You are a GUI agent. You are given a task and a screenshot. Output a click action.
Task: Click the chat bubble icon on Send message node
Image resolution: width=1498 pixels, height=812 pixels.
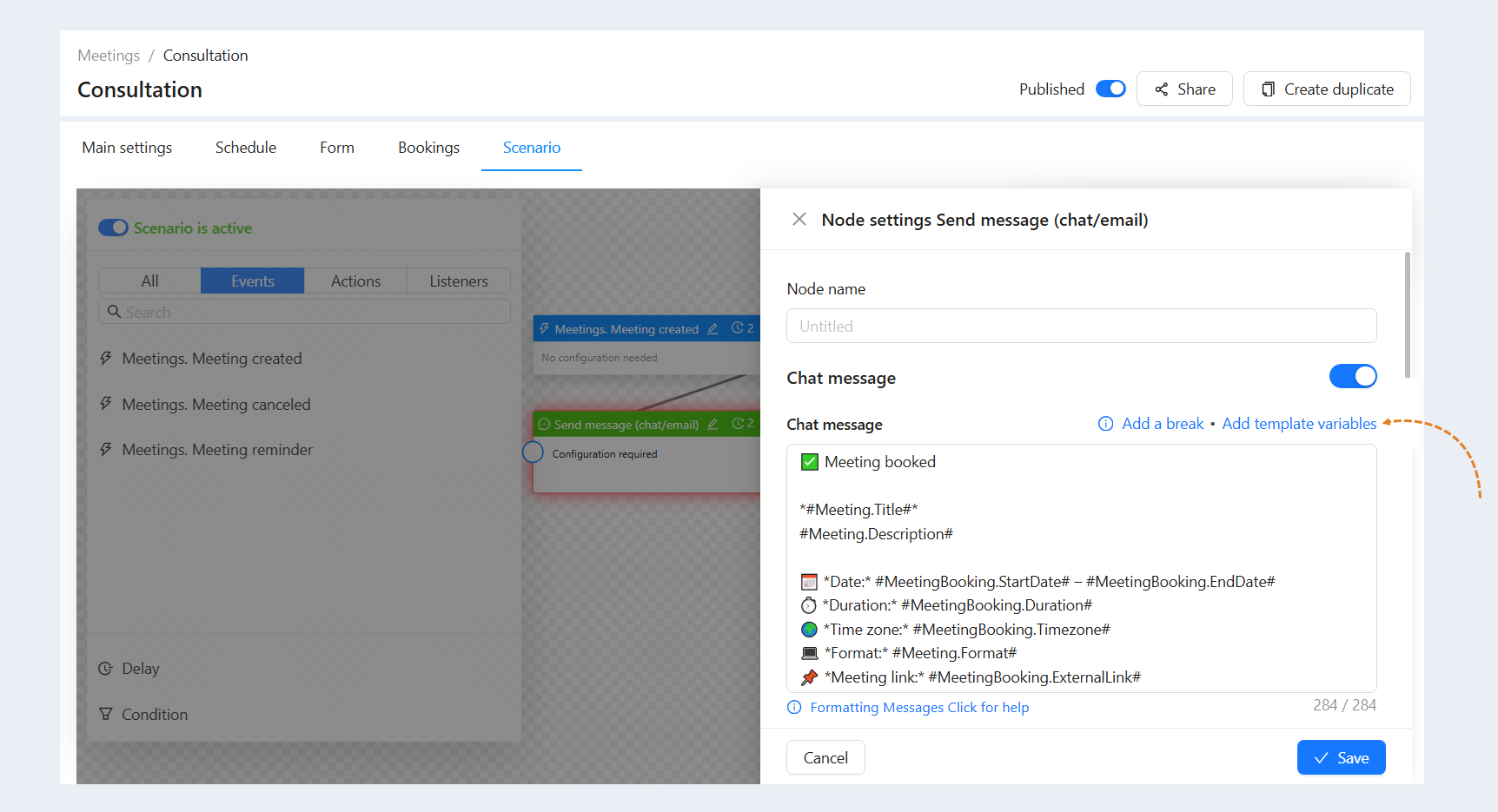[545, 424]
